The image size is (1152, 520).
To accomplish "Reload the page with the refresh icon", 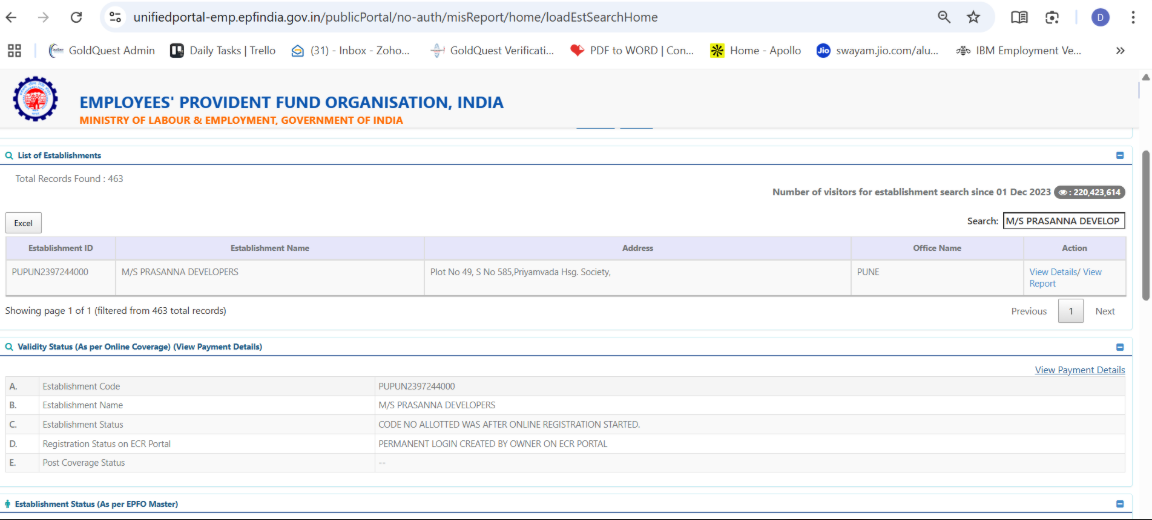I will tap(76, 17).
